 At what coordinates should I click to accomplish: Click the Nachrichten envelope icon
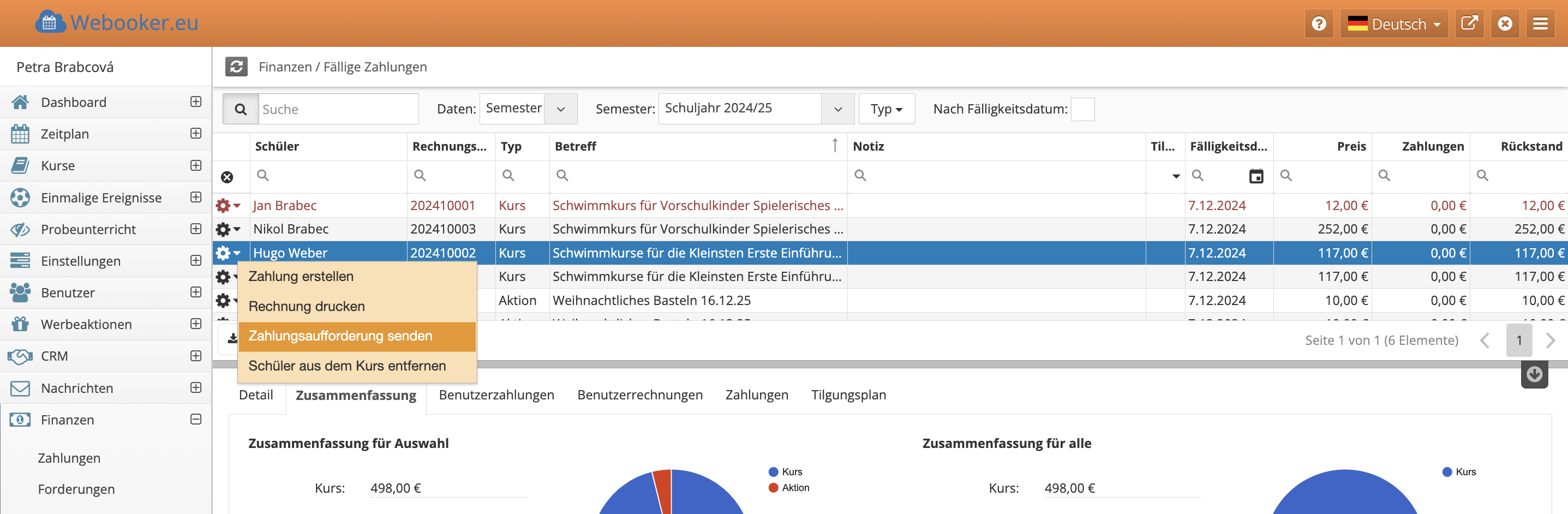(20, 389)
